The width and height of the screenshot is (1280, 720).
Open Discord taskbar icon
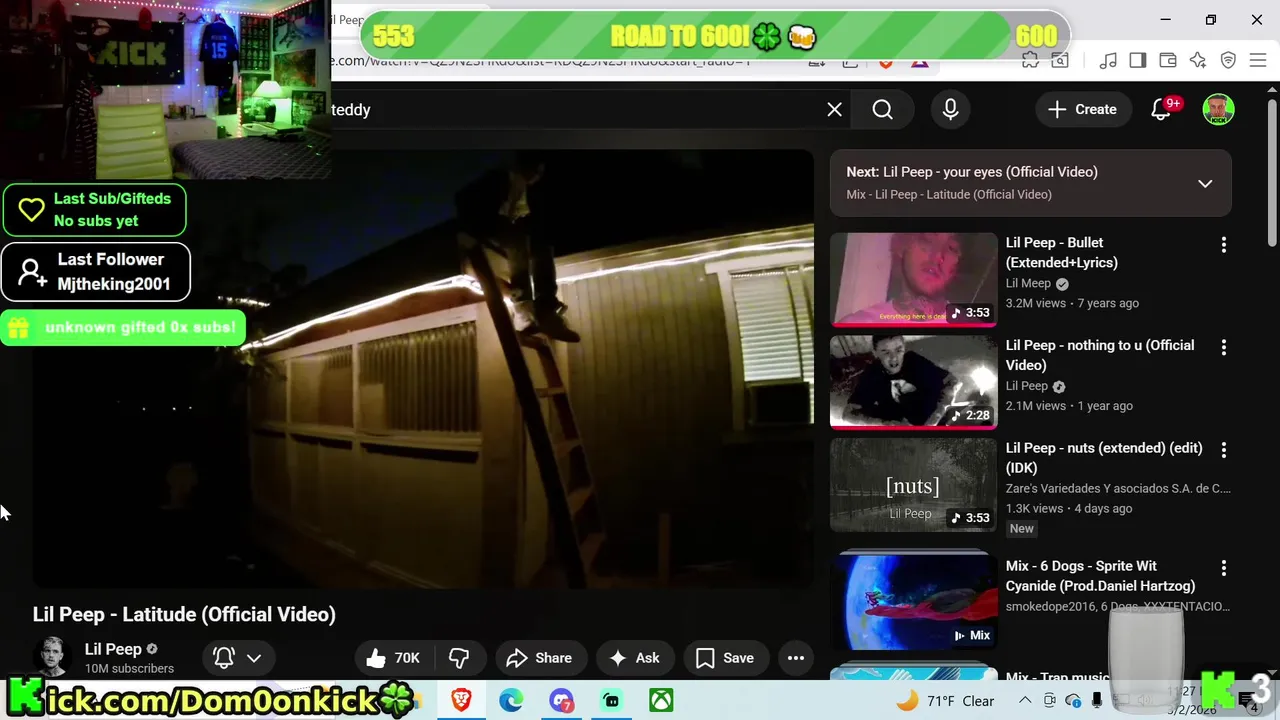click(561, 700)
